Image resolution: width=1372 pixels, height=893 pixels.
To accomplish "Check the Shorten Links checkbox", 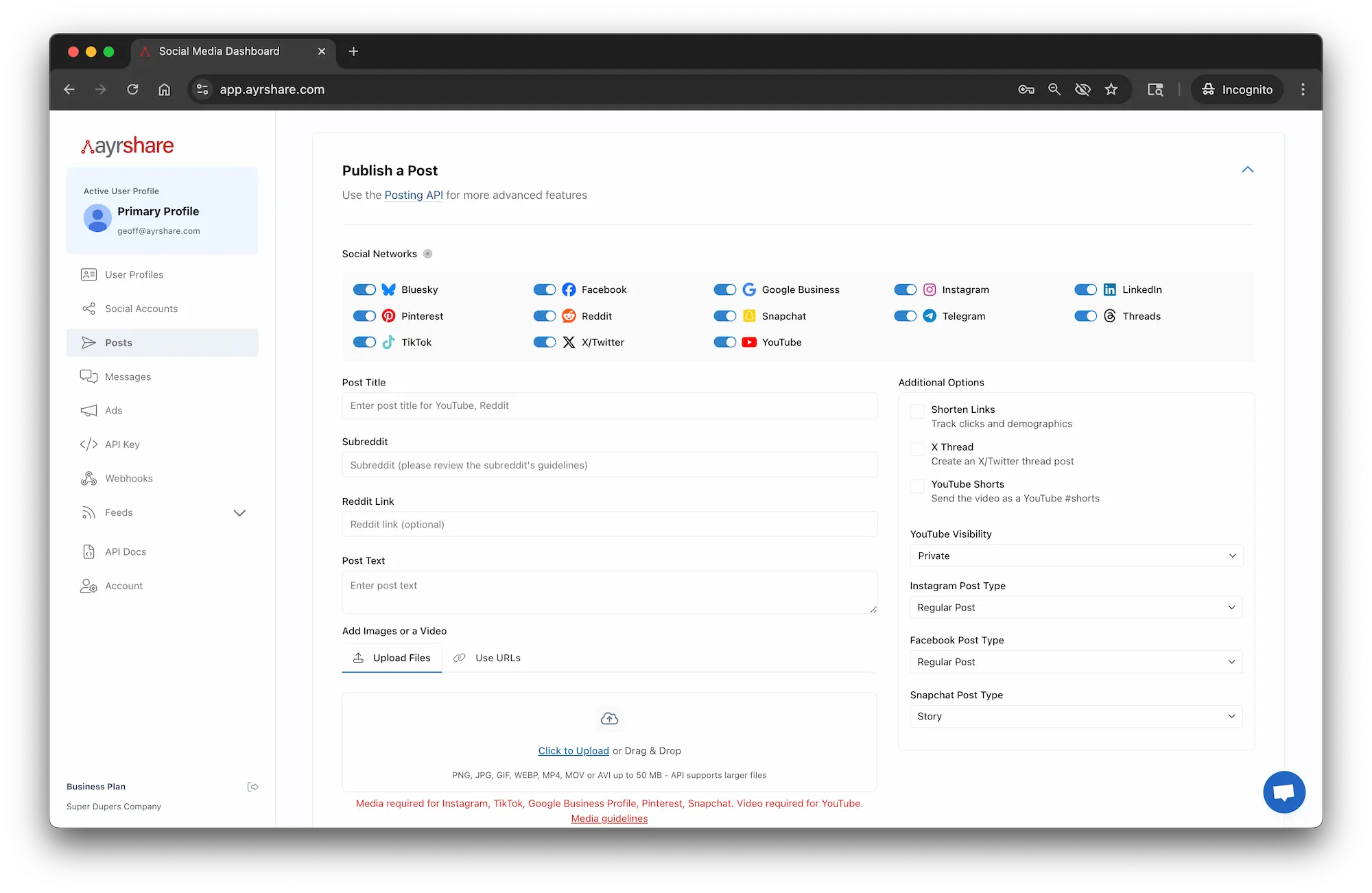I will coord(917,412).
